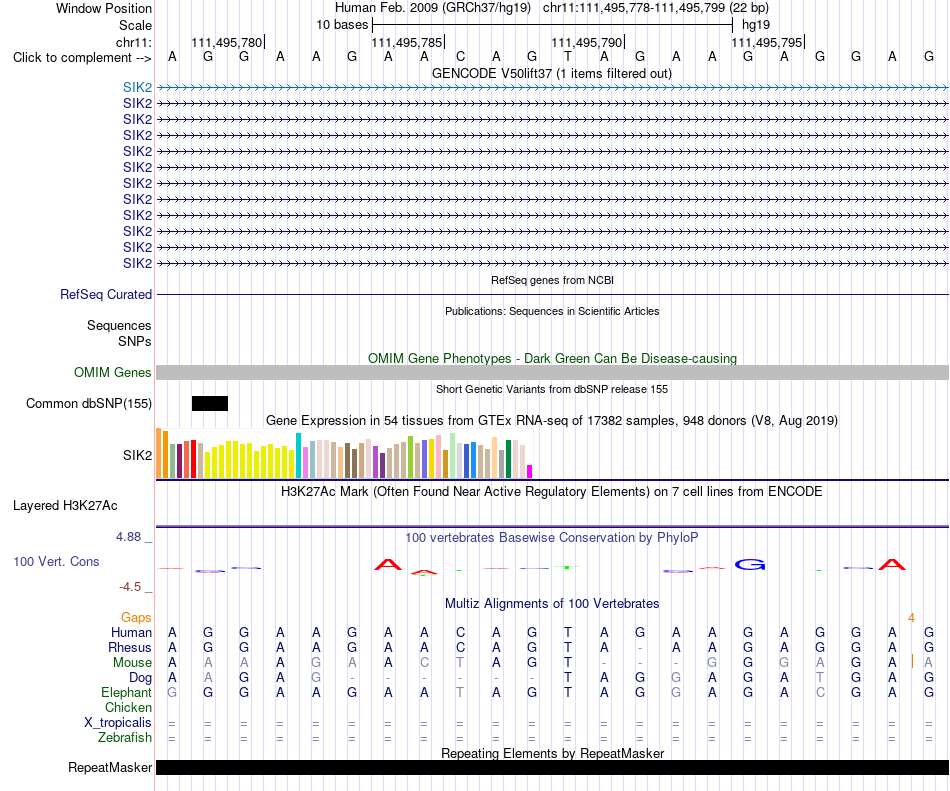Screen dimensions: 950x791
Task: Open the RepeatMasker track label
Action: (110, 767)
